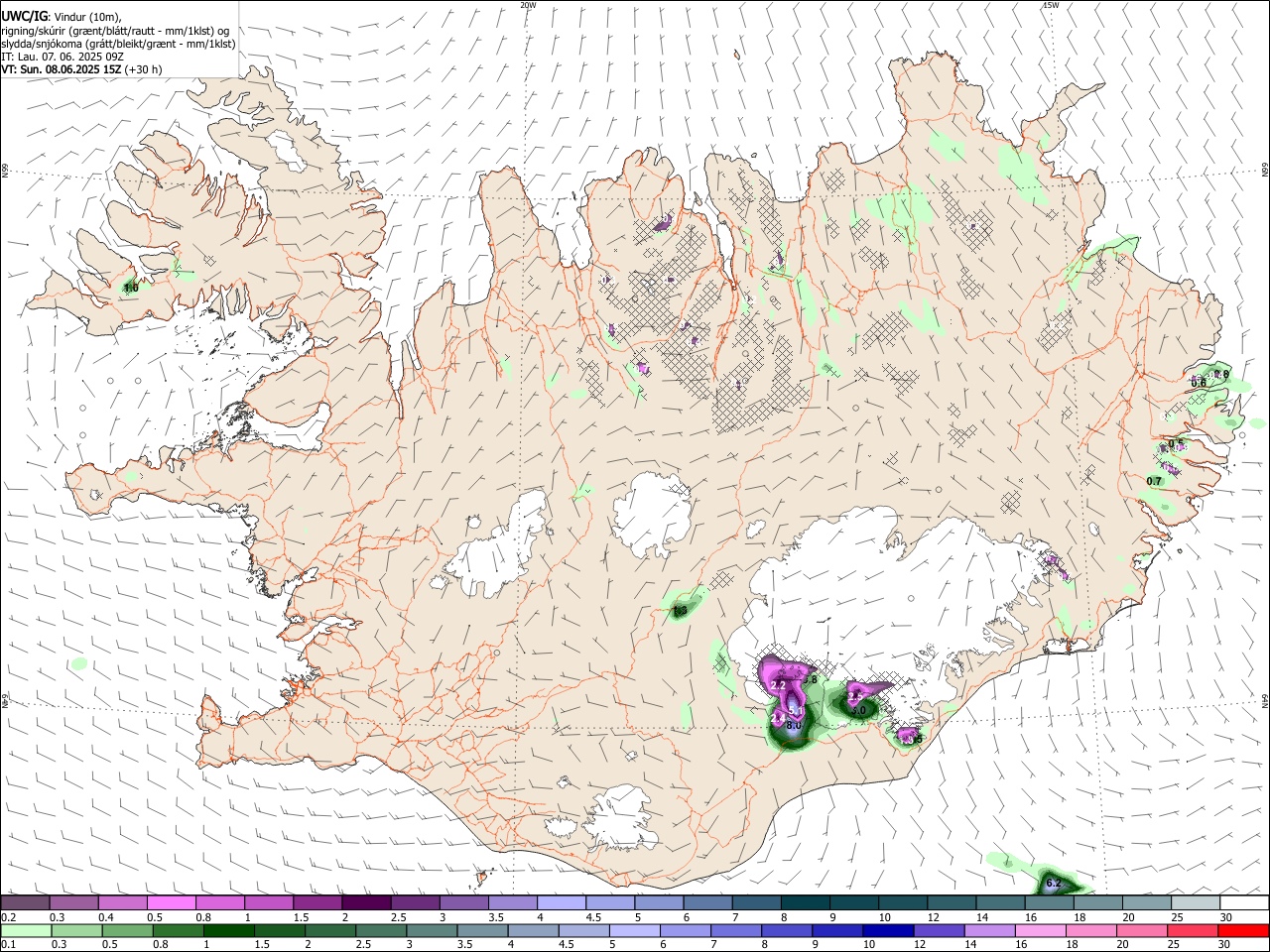Click the mauve 0.2–0.3 sleet/snow legend swatch

pyautogui.click(x=25, y=903)
